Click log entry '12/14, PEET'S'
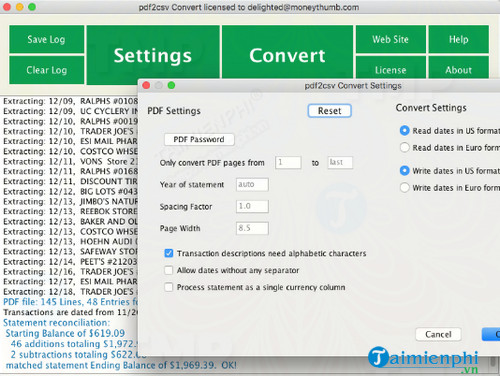 [x=70, y=262]
